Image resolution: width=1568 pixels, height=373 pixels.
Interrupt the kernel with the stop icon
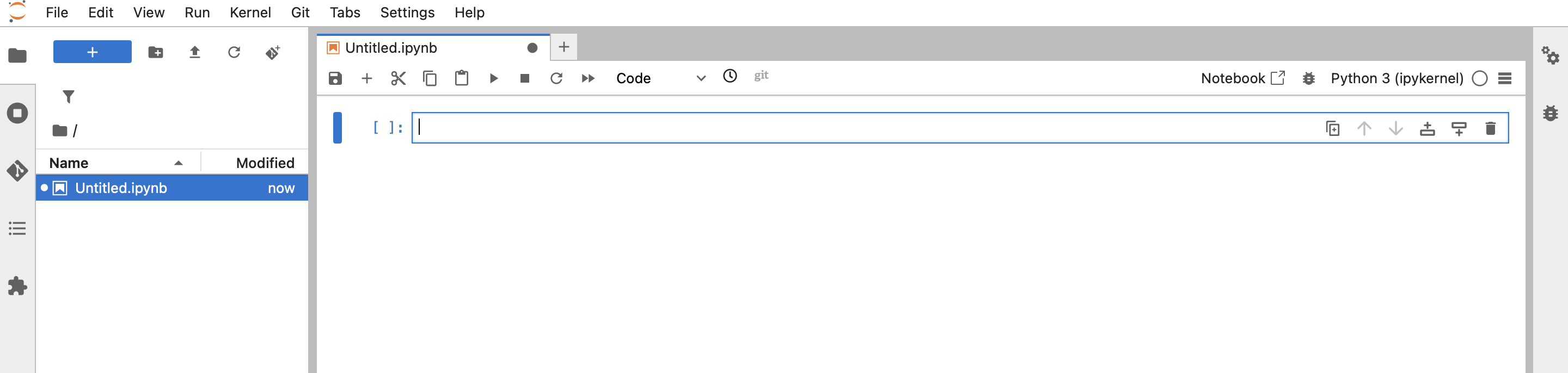pyautogui.click(x=525, y=78)
